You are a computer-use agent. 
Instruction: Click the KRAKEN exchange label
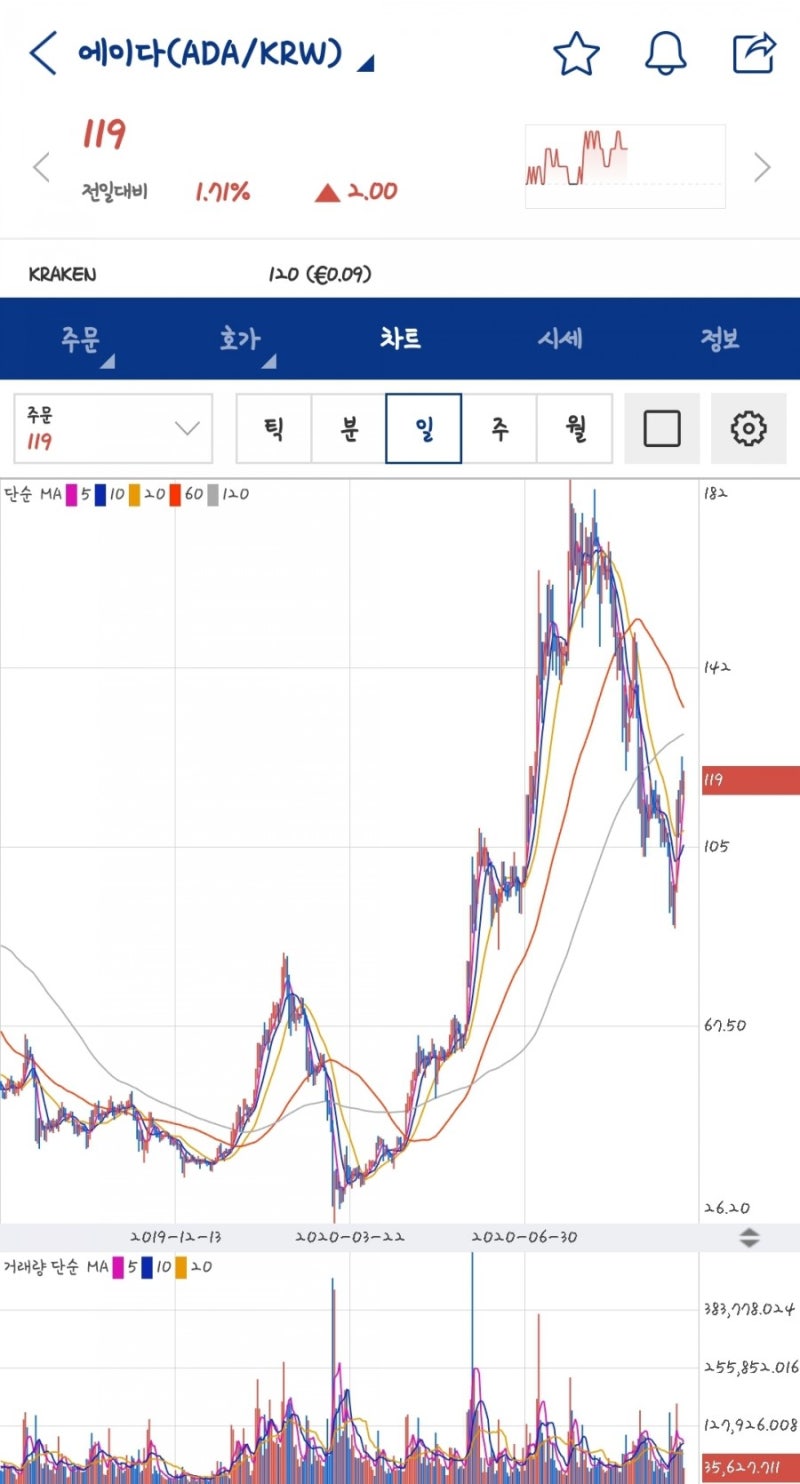pyautogui.click(x=63, y=274)
